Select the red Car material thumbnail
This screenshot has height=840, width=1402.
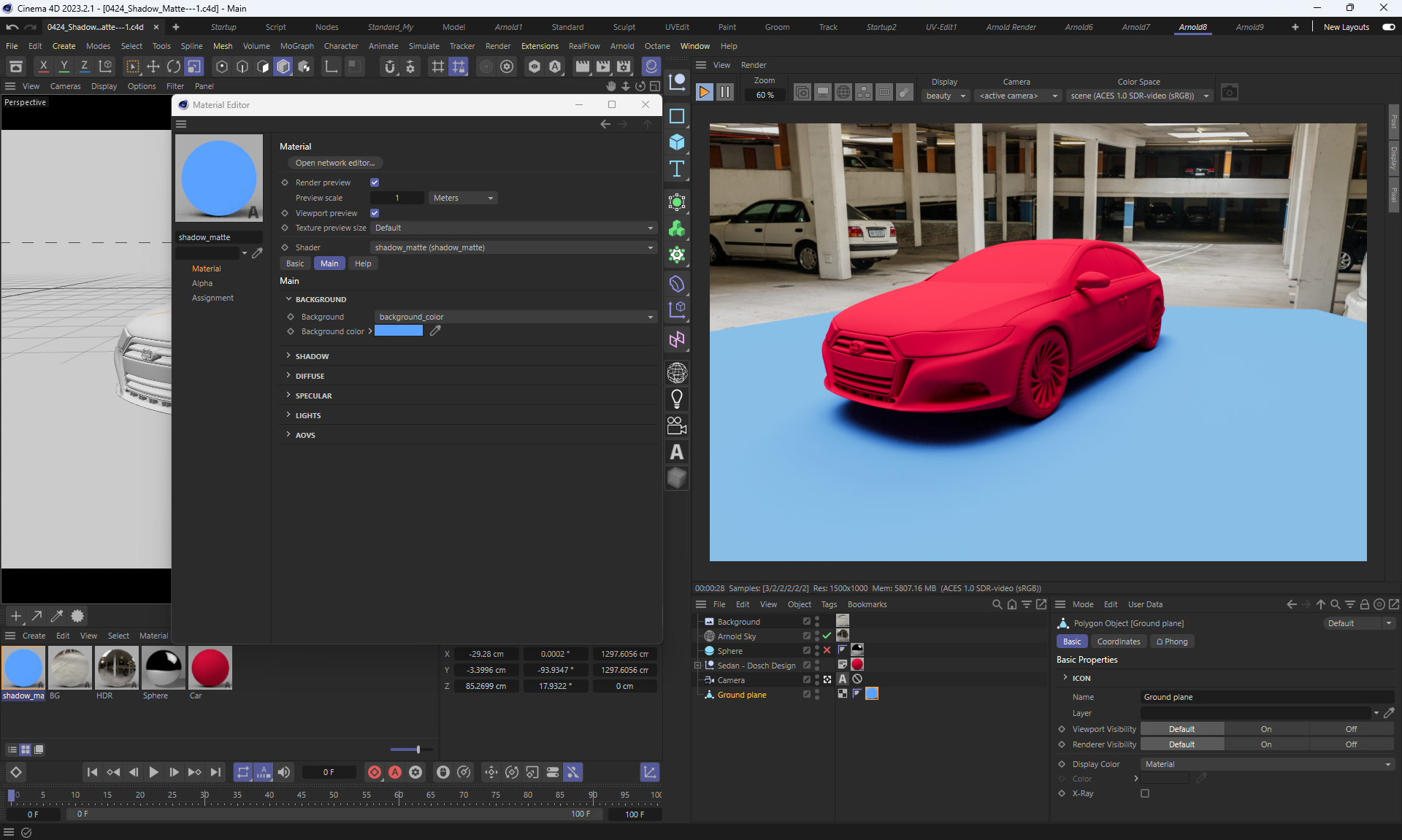210,667
